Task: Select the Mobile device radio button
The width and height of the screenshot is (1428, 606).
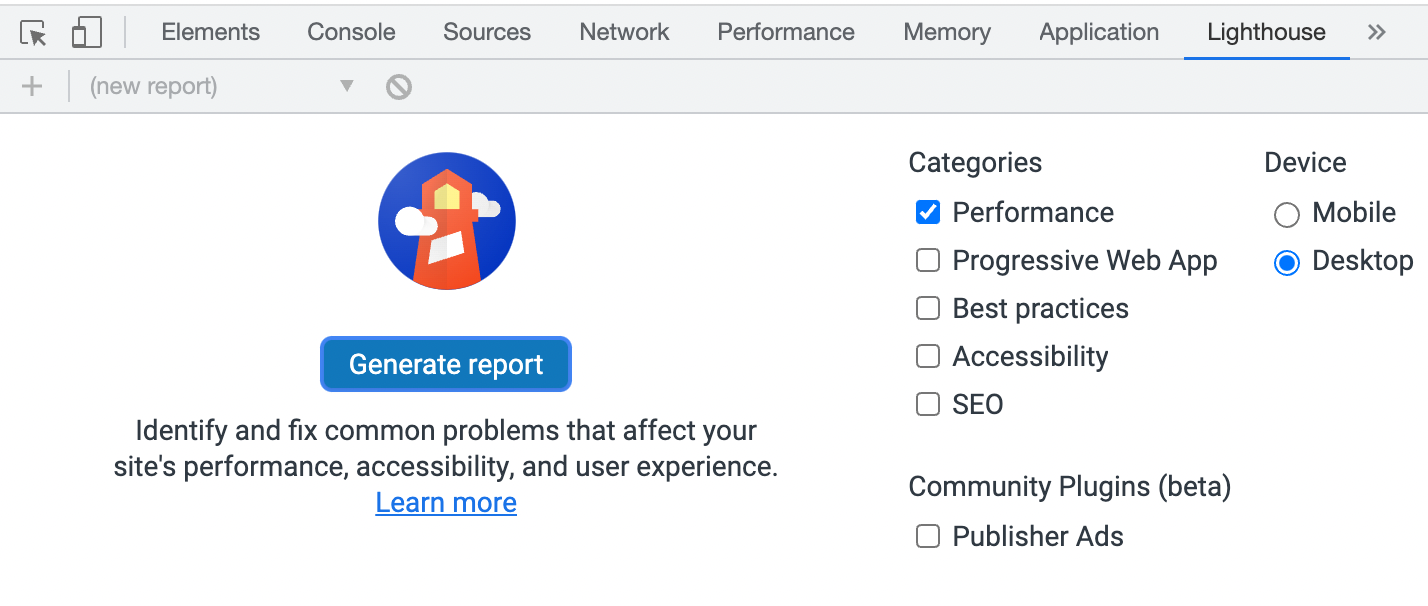Action: 1287,214
